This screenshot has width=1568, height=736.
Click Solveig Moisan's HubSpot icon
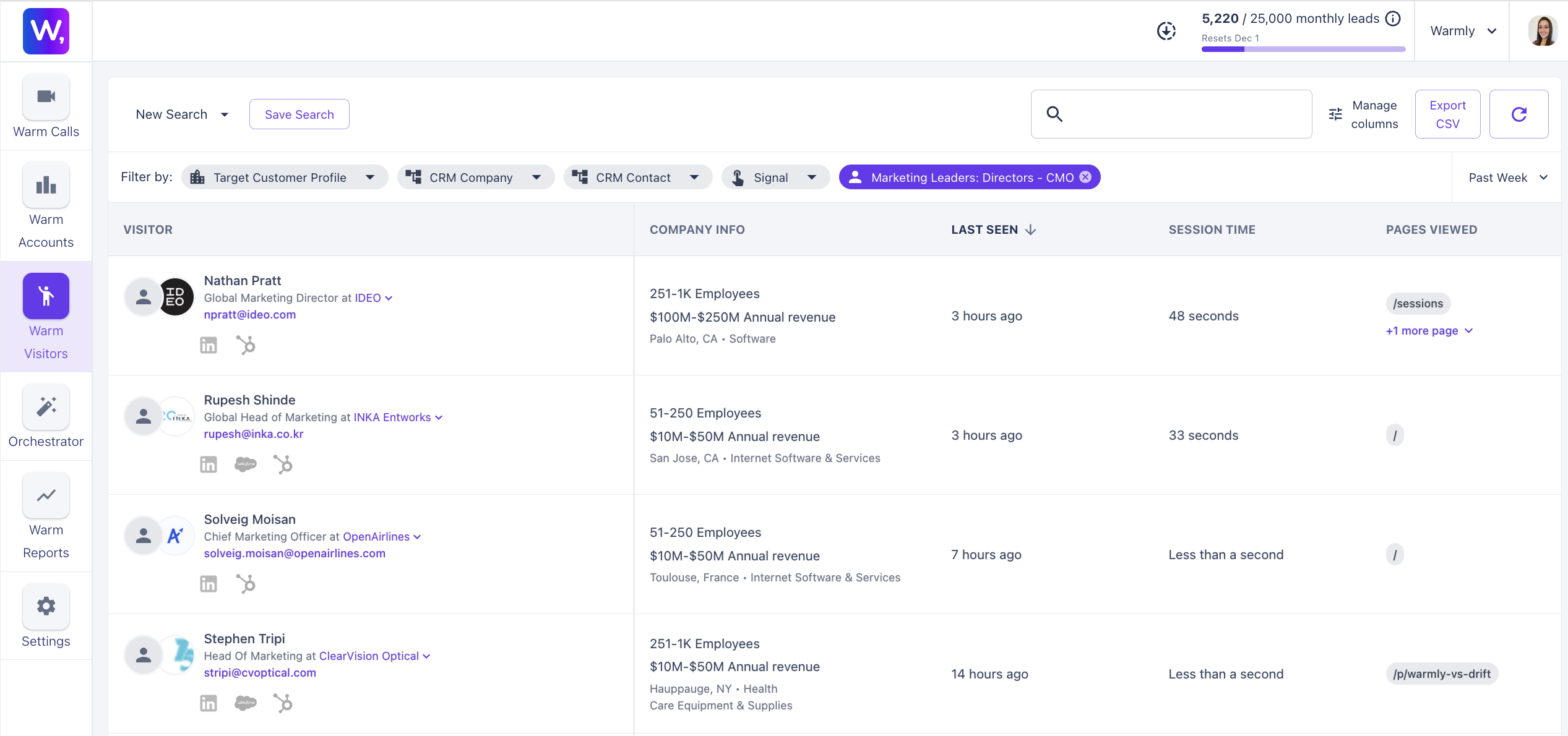246,583
